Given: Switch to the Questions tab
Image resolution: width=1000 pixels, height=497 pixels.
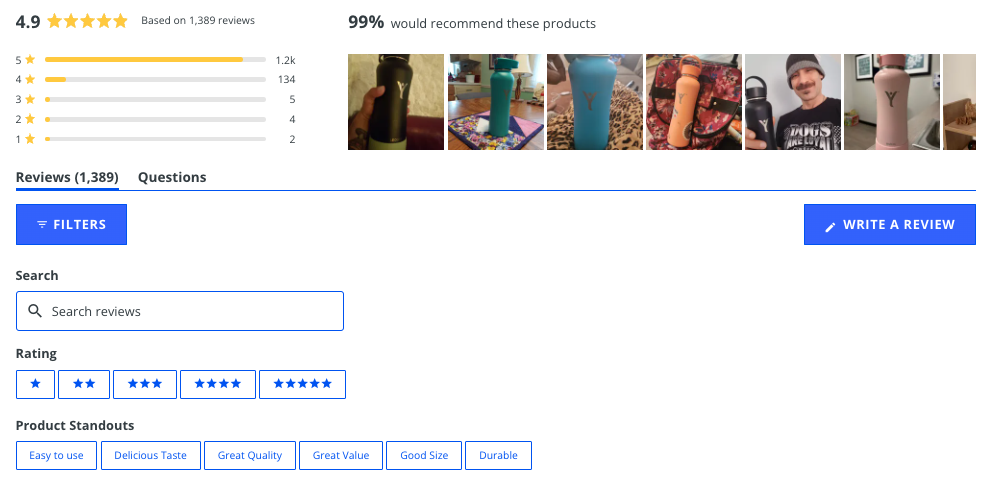Looking at the screenshot, I should (x=172, y=177).
